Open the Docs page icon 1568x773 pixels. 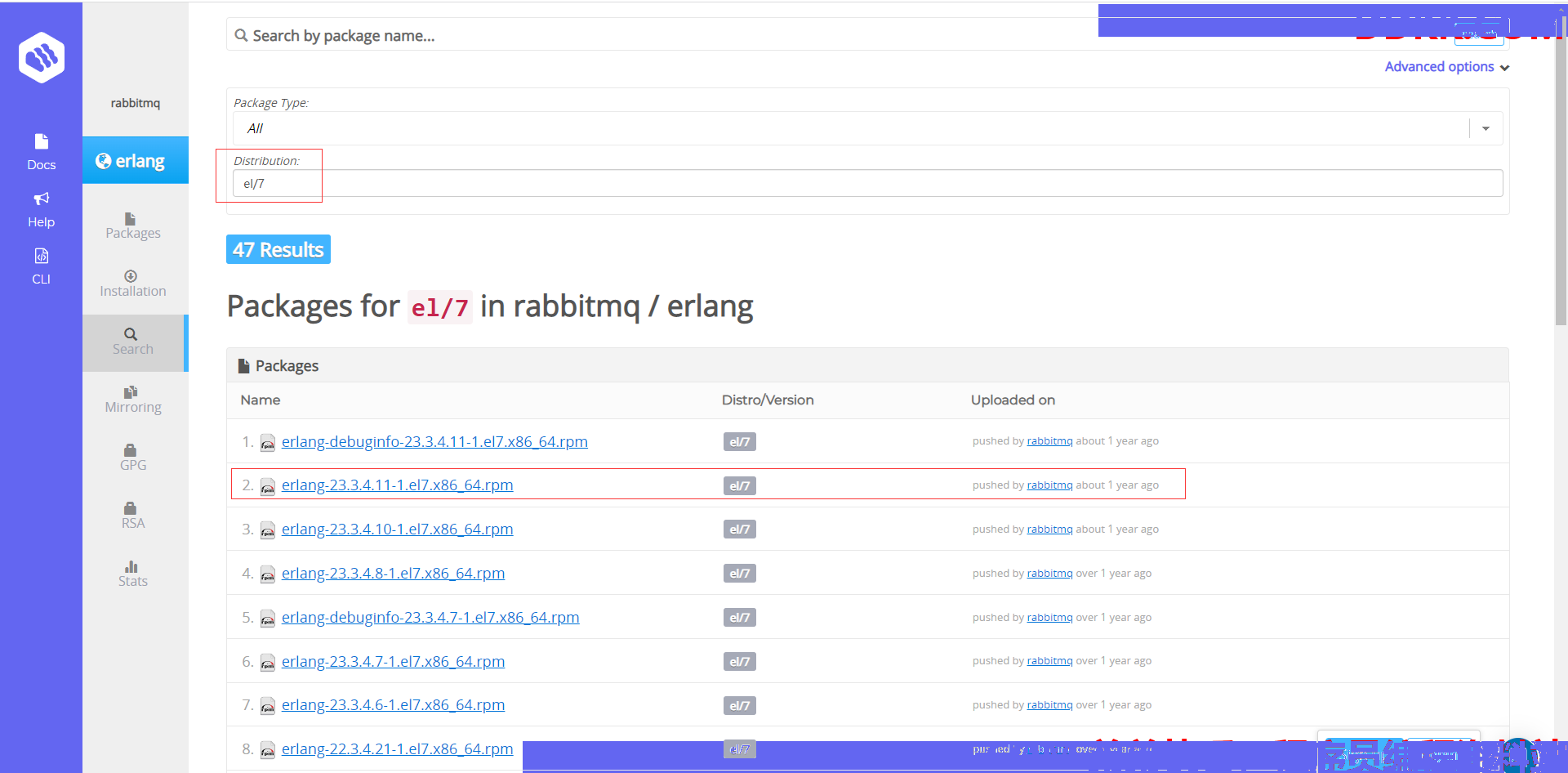click(42, 141)
